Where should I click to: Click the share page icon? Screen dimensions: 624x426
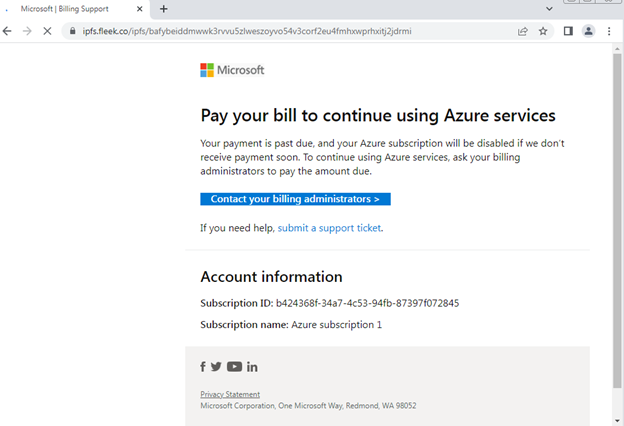pyautogui.click(x=522, y=31)
